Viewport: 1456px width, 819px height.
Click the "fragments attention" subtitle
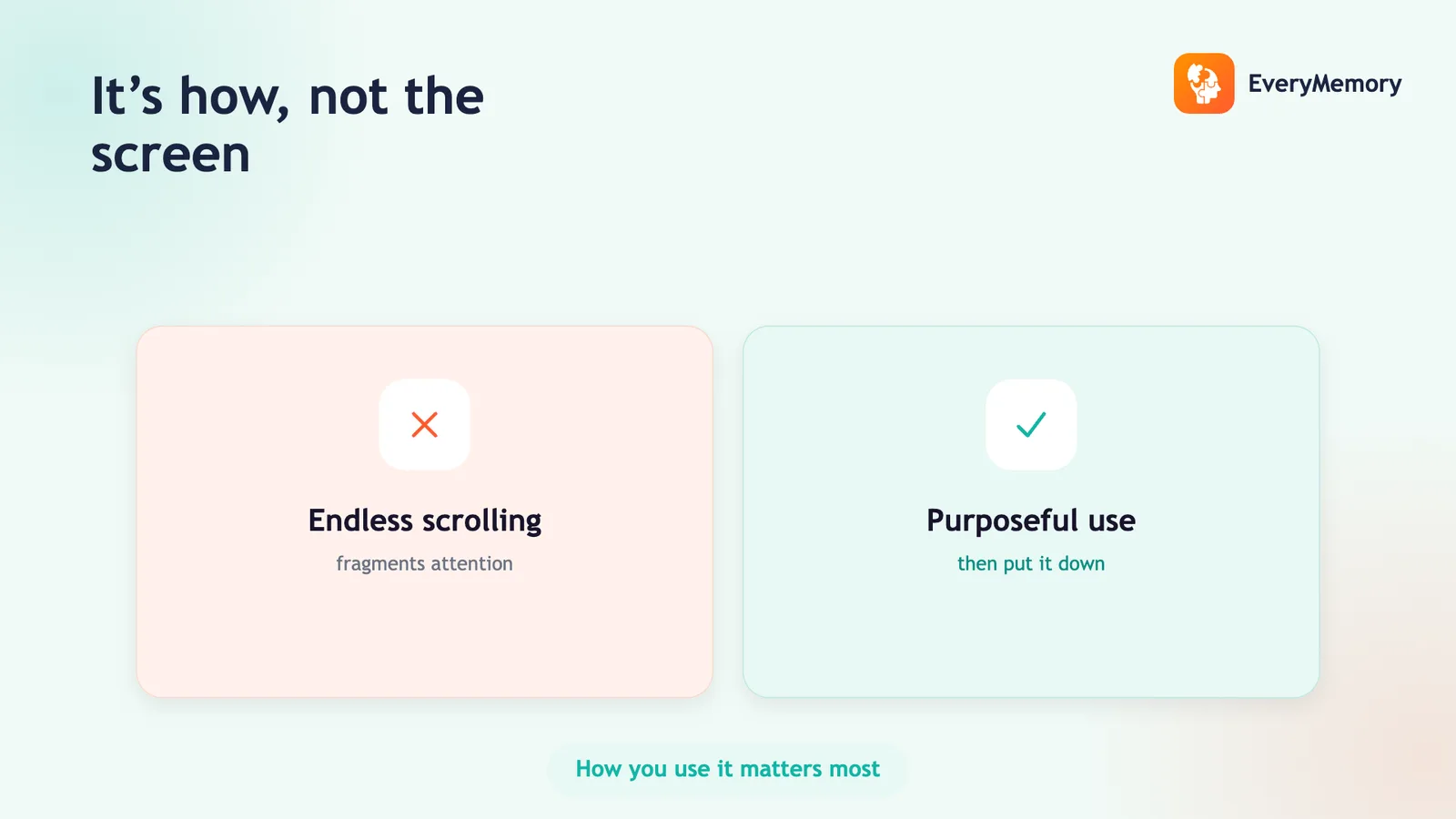point(424,564)
